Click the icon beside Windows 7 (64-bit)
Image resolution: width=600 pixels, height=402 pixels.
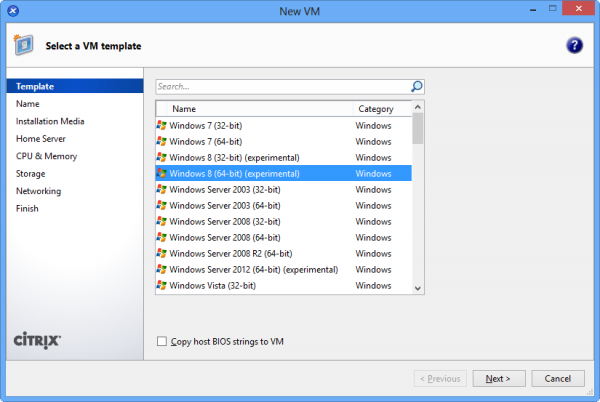pos(161,142)
